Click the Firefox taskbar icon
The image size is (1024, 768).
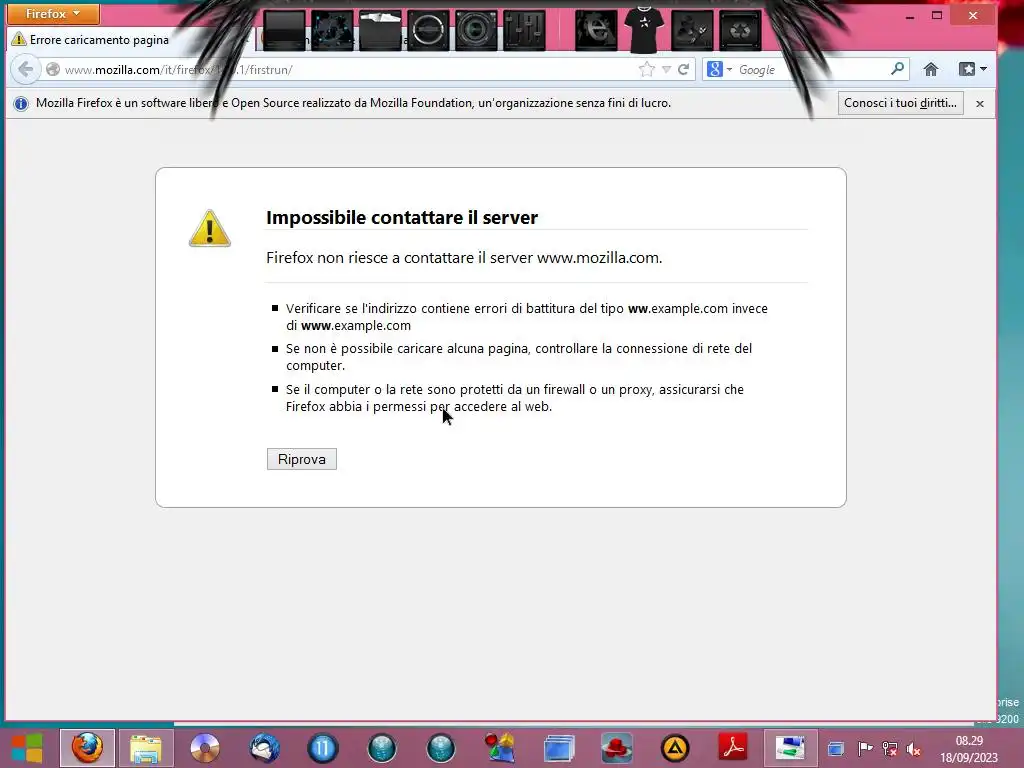pyautogui.click(x=87, y=748)
